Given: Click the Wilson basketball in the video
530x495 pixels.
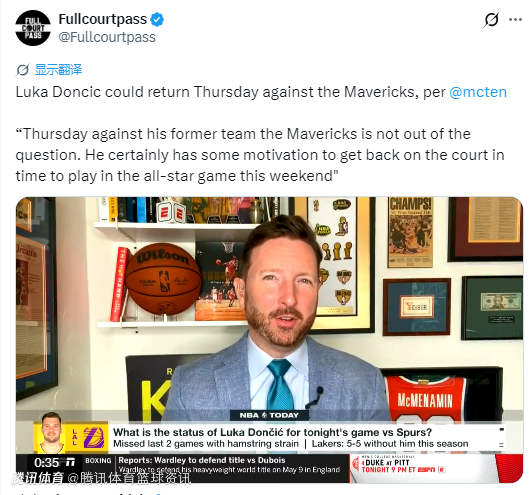Looking at the screenshot, I should click(163, 279).
